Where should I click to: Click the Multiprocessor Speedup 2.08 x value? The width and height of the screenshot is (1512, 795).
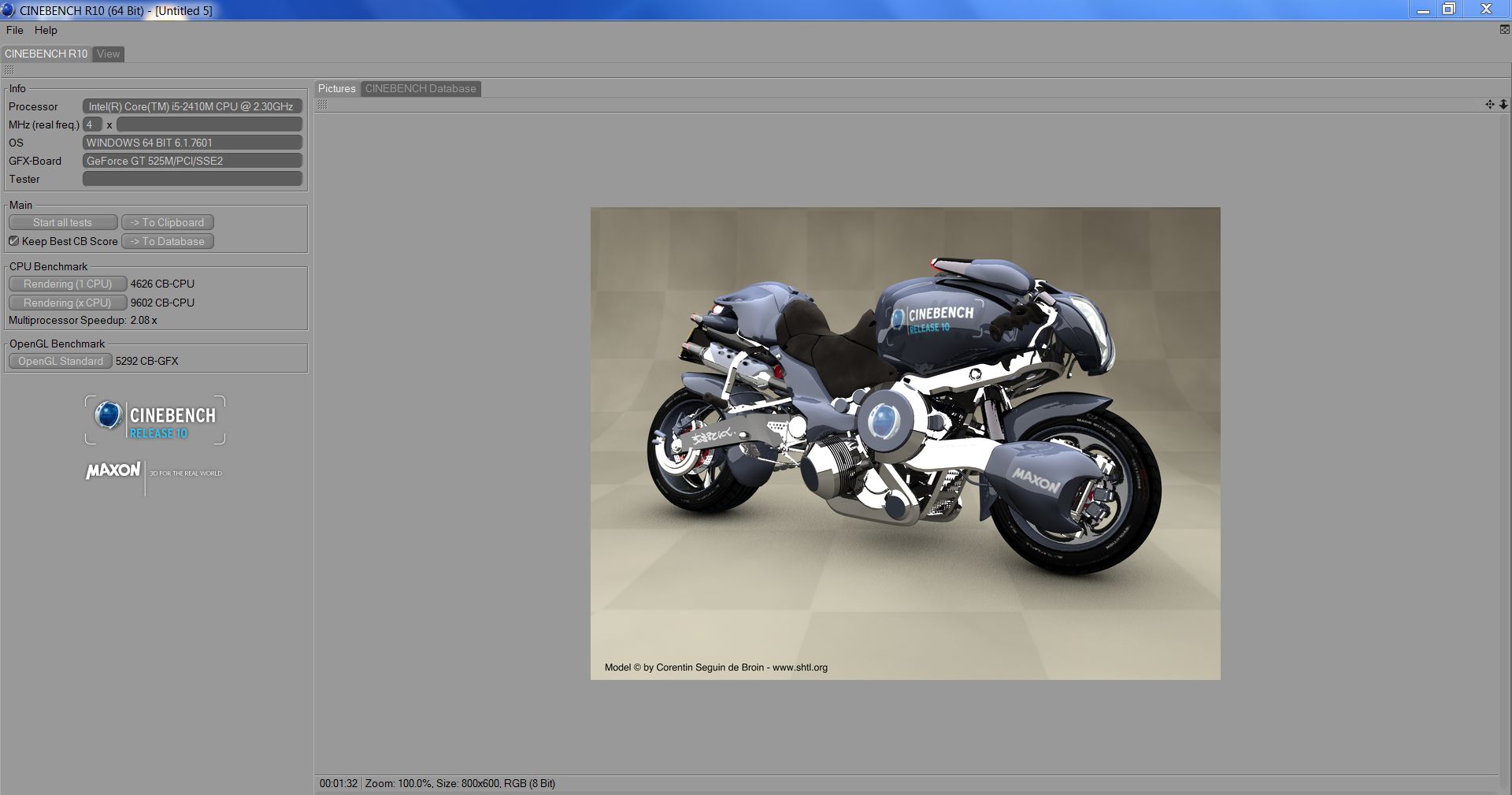[x=144, y=320]
